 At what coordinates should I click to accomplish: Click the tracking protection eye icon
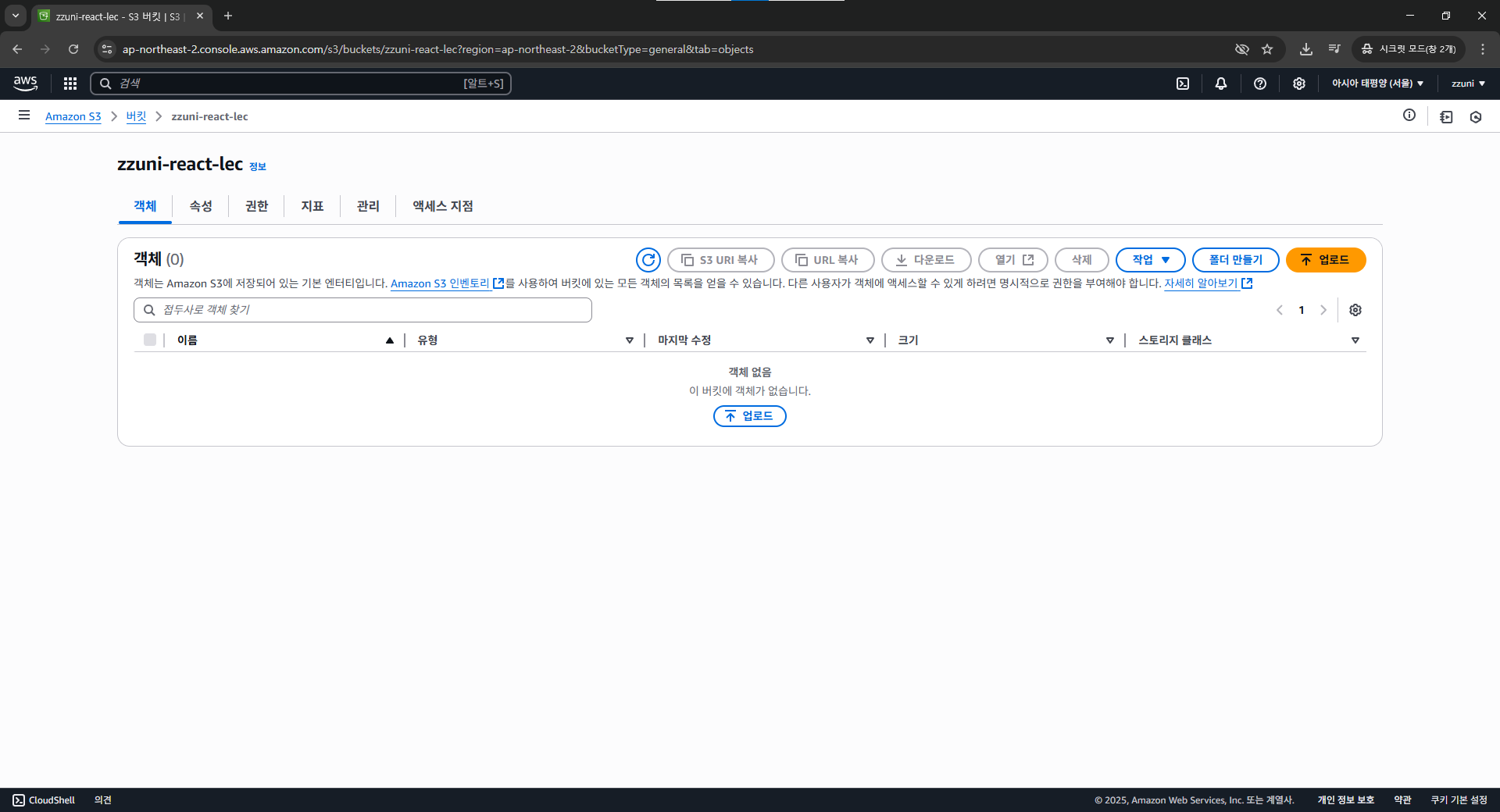click(1241, 49)
